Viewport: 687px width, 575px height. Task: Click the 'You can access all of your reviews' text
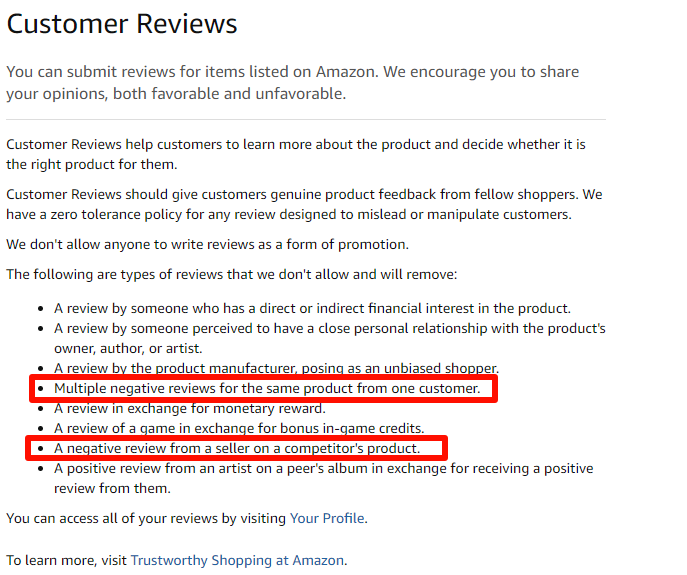point(146,518)
